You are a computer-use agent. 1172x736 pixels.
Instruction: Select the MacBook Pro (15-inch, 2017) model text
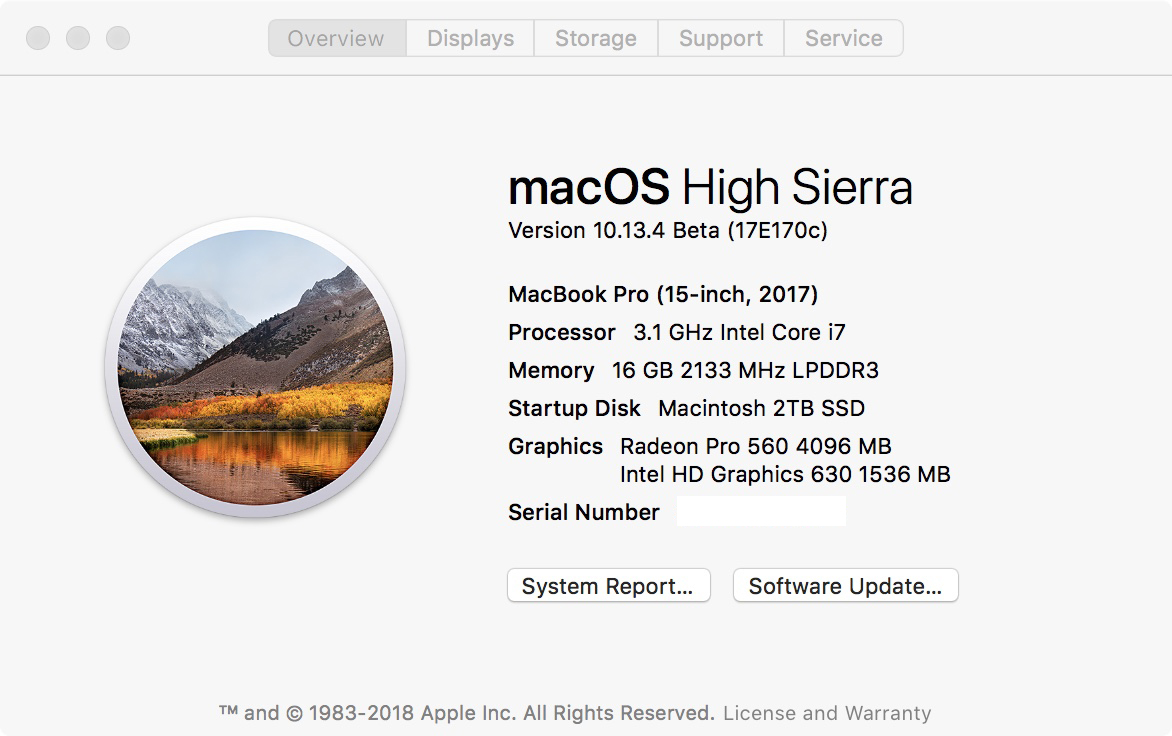coord(663,294)
